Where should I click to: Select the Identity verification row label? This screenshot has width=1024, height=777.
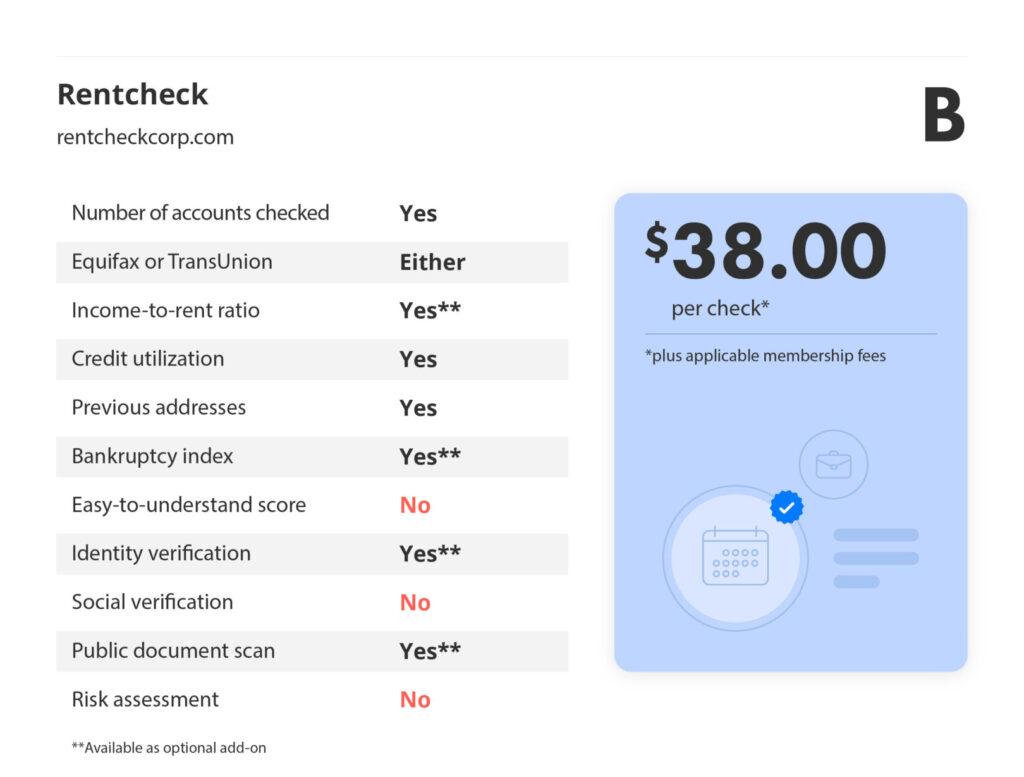(161, 553)
